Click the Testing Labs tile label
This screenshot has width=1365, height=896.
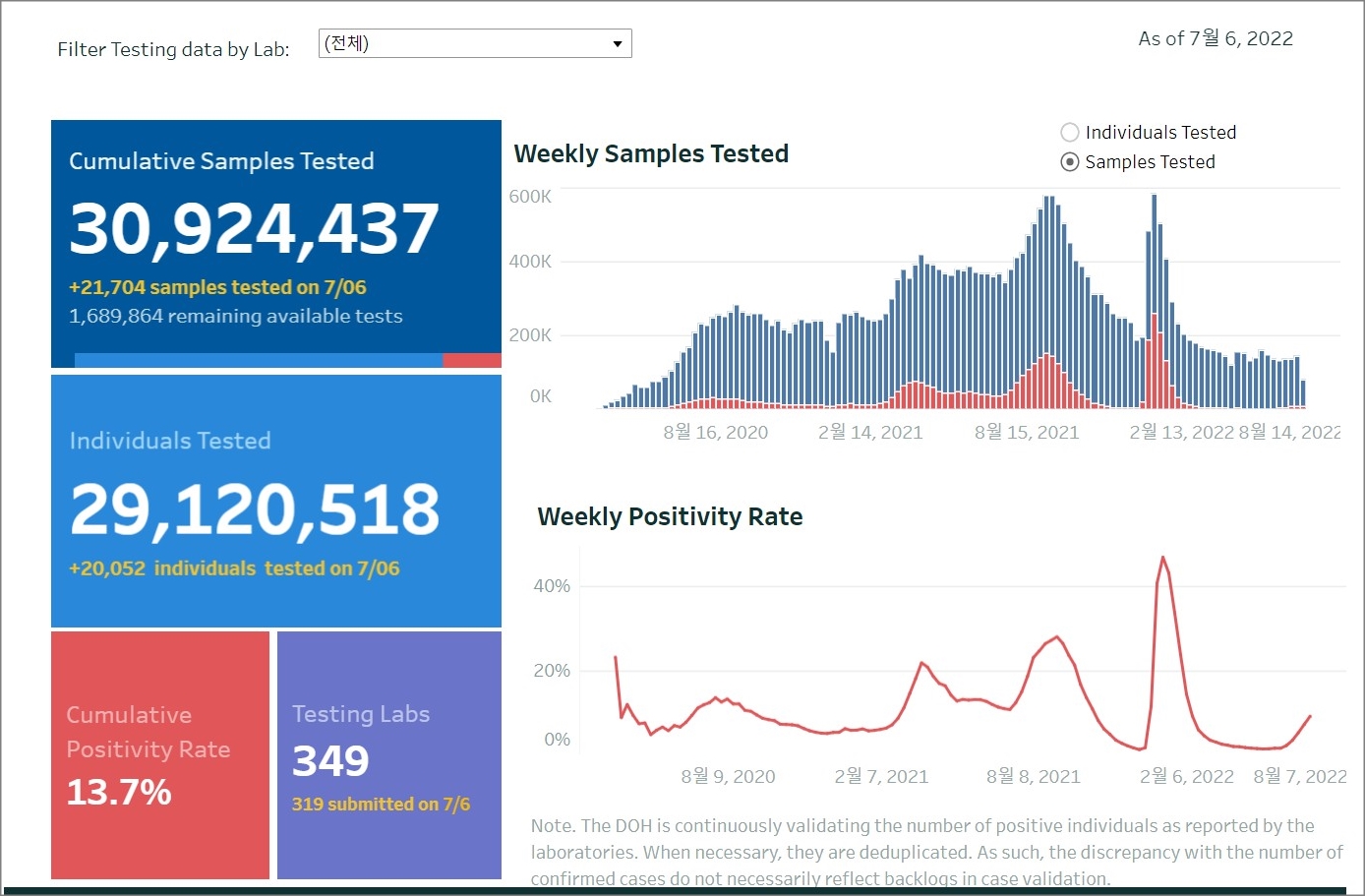[361, 714]
